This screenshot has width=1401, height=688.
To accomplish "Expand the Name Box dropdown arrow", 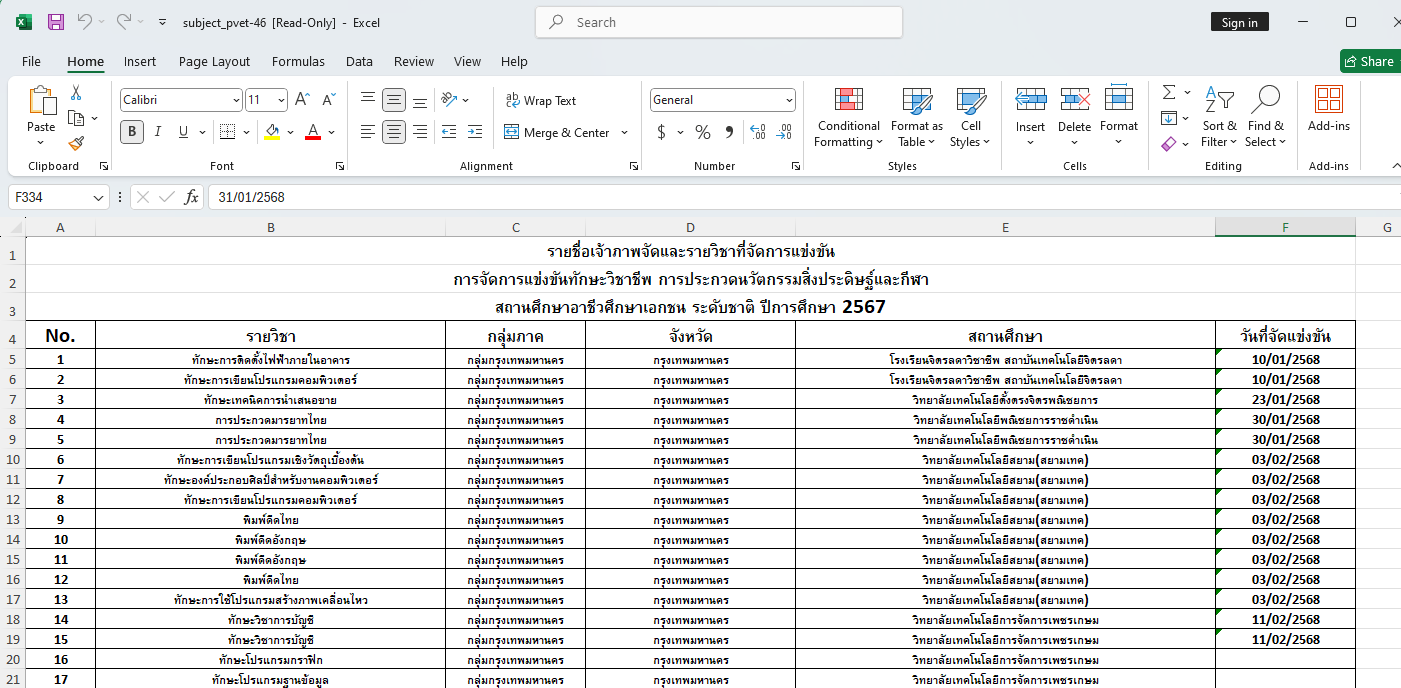I will [98, 198].
